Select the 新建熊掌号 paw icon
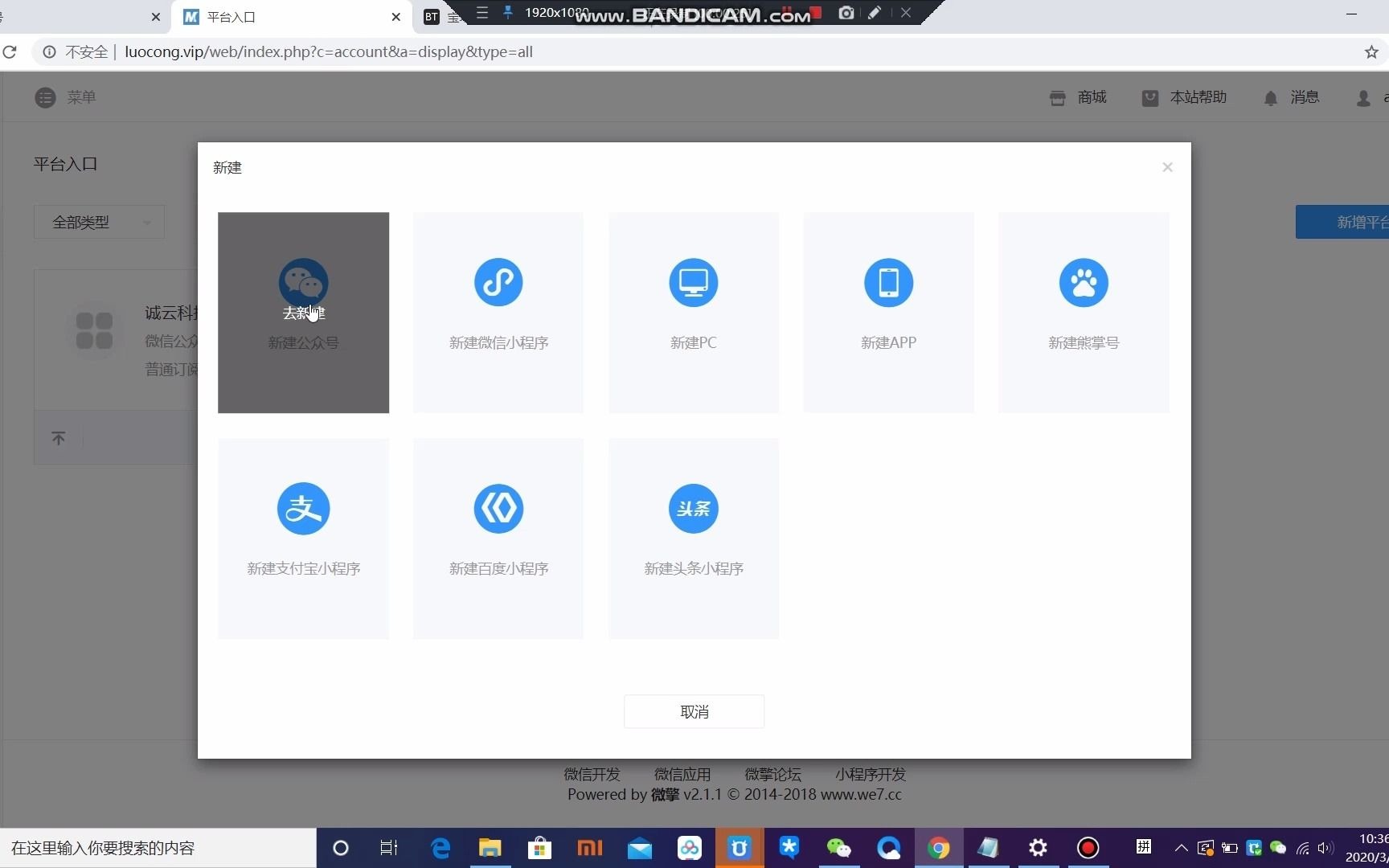Image resolution: width=1389 pixels, height=868 pixels. pyautogui.click(x=1084, y=282)
